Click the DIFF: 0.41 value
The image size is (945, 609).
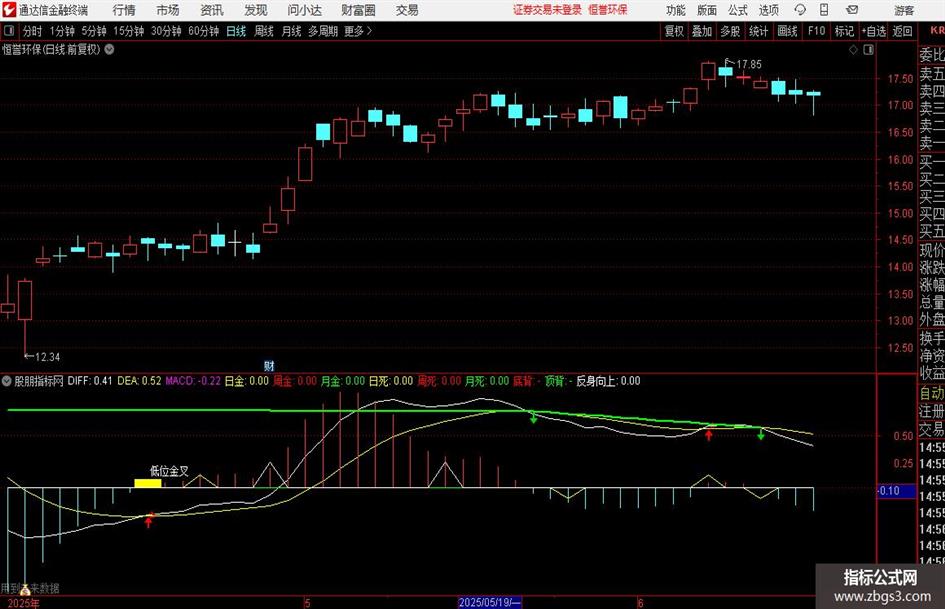pos(90,381)
